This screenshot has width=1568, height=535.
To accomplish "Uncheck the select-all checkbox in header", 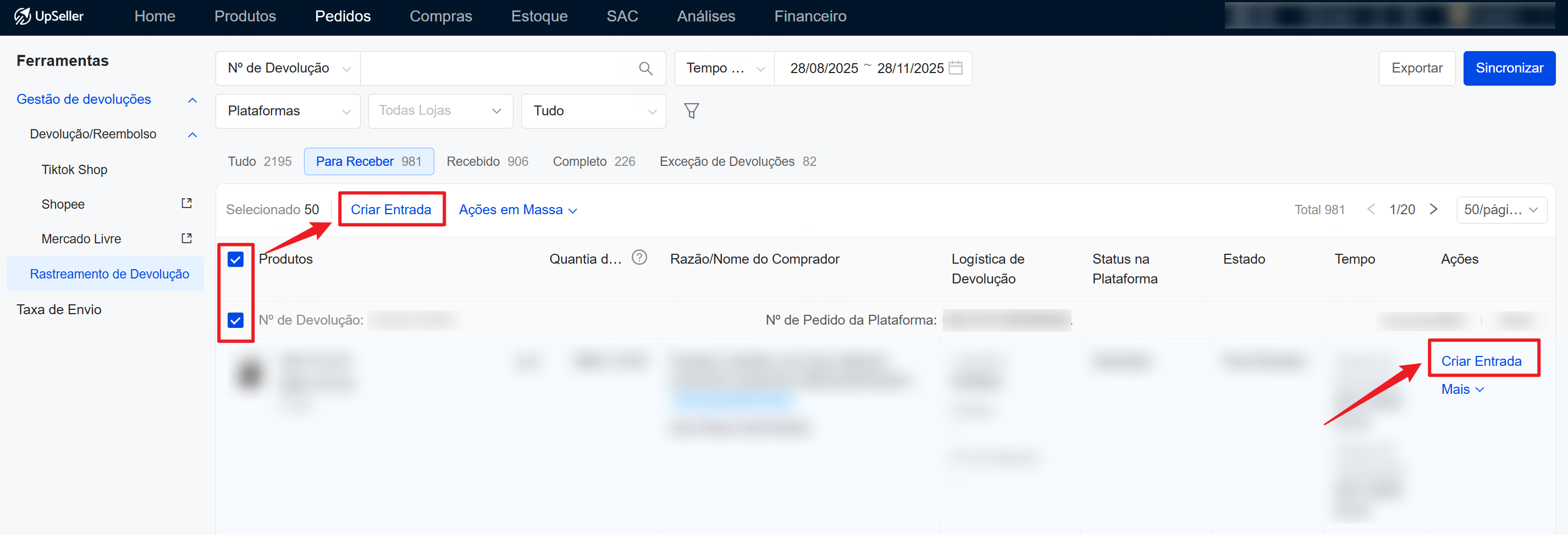I will 235,260.
